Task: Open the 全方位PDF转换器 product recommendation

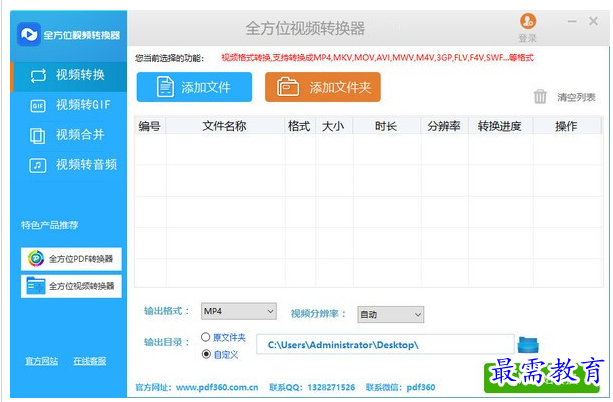Action: [x=71, y=259]
